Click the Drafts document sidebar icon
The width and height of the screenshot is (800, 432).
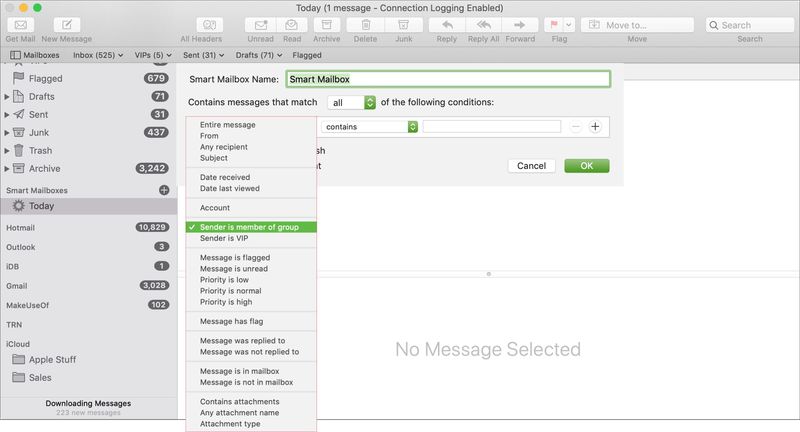coord(18,96)
